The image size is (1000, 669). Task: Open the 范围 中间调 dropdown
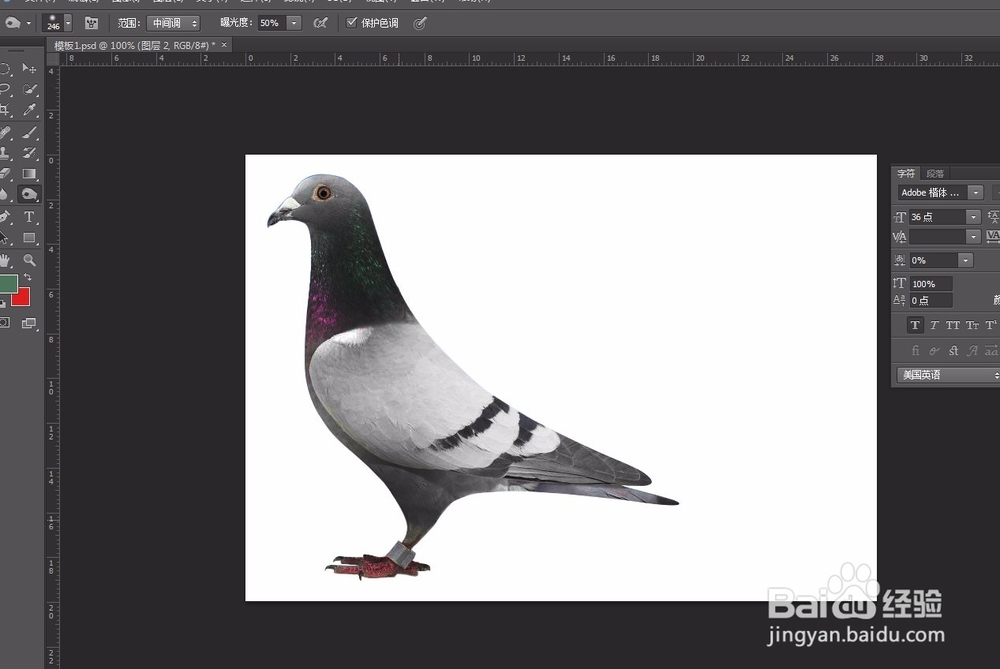click(x=173, y=23)
